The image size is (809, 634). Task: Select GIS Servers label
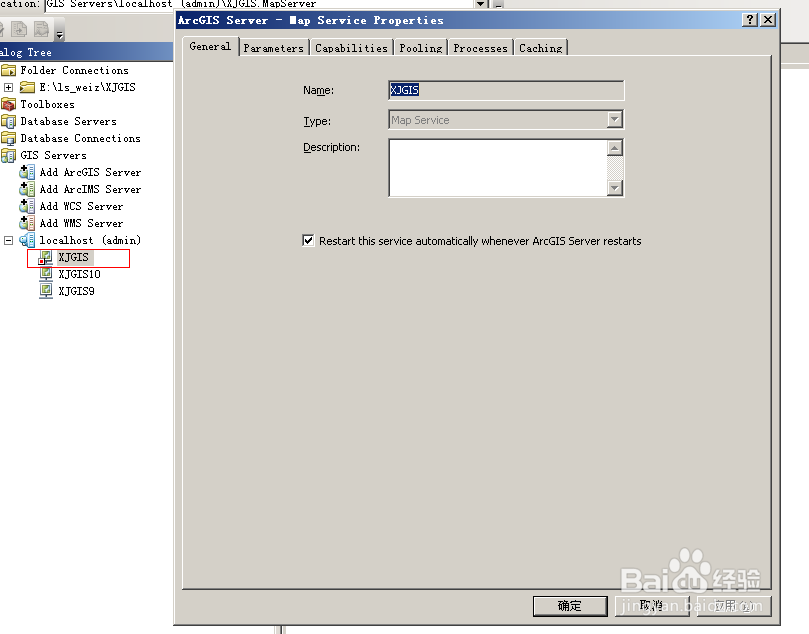(54, 155)
